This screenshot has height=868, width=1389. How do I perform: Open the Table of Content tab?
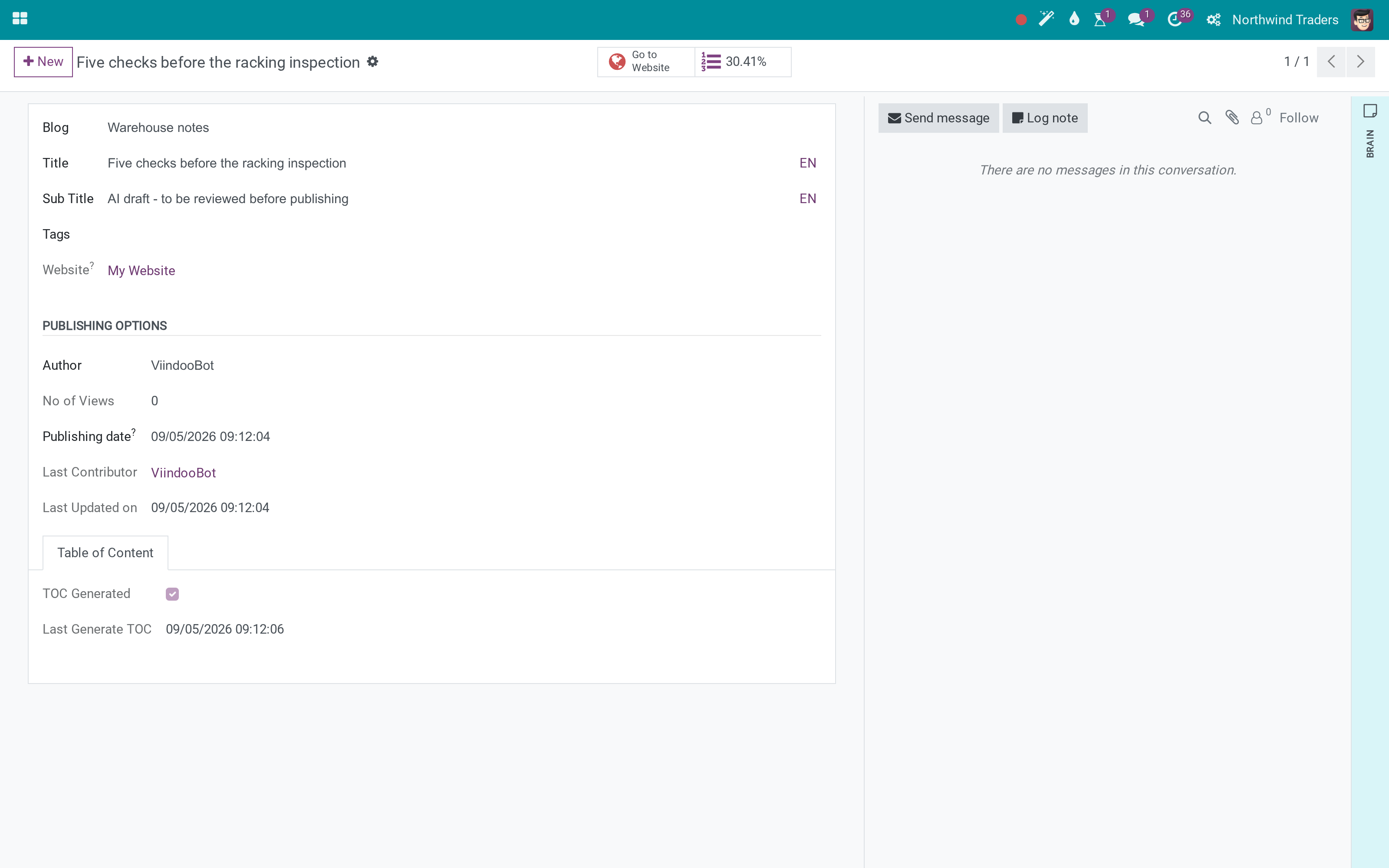click(x=105, y=553)
